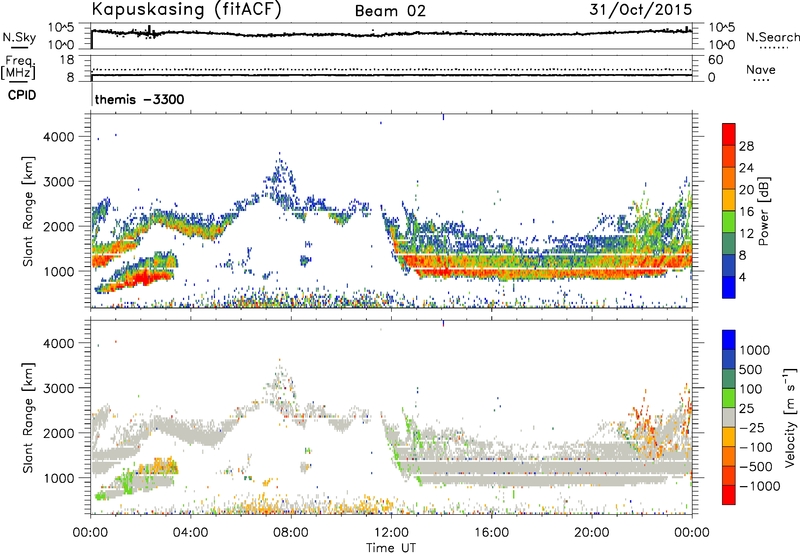The image size is (800, 554).
Task: Pick the yellow velocity segment between -25 and -100
Action: tap(729, 437)
